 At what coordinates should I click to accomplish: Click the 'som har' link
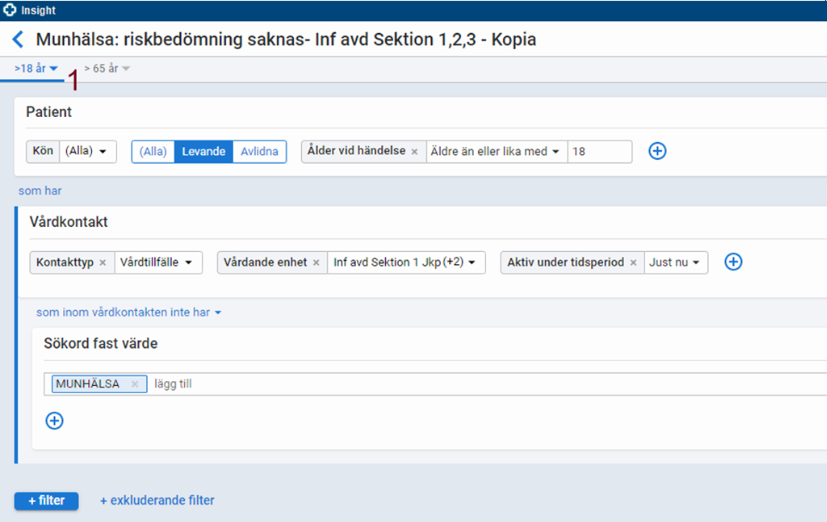click(x=40, y=191)
